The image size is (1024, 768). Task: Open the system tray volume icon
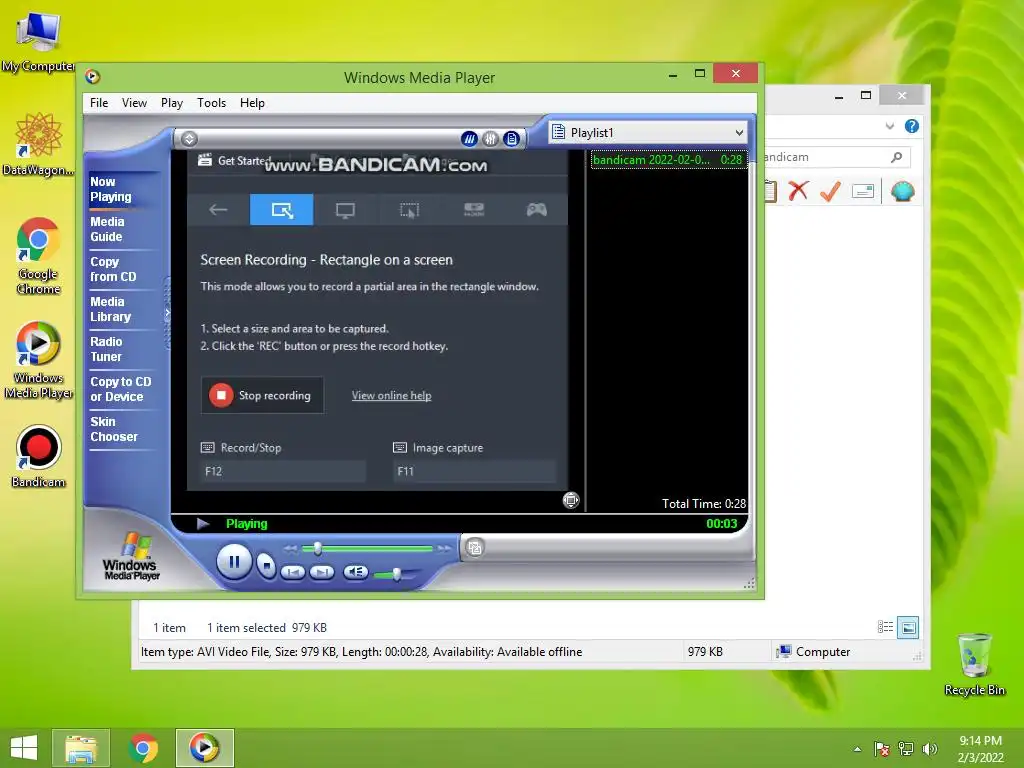tap(930, 749)
